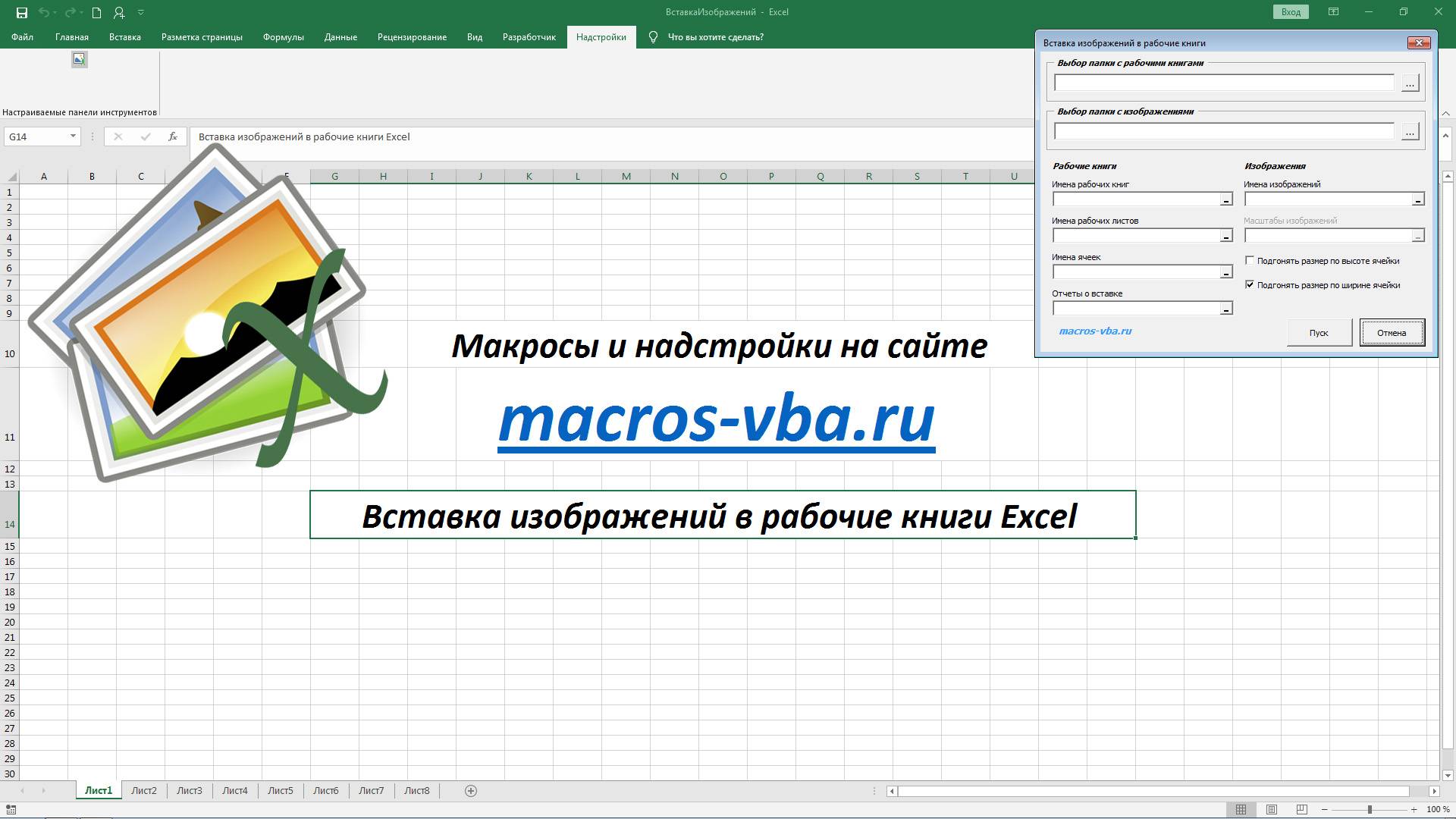The height and width of the screenshot is (819, 1456).
Task: Open macros-vba.ru link in dialog
Action: [x=1095, y=331]
